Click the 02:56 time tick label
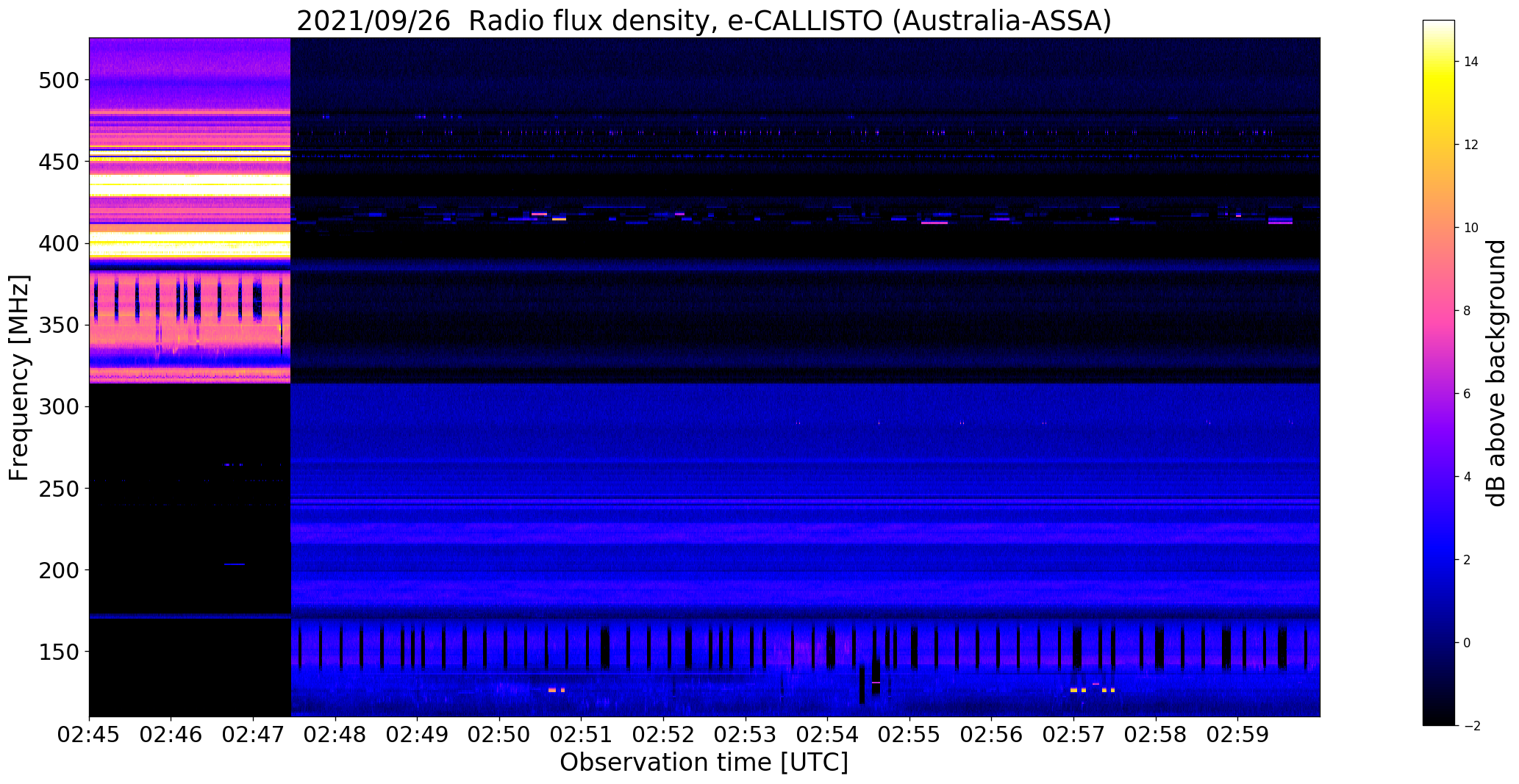 pyautogui.click(x=992, y=735)
